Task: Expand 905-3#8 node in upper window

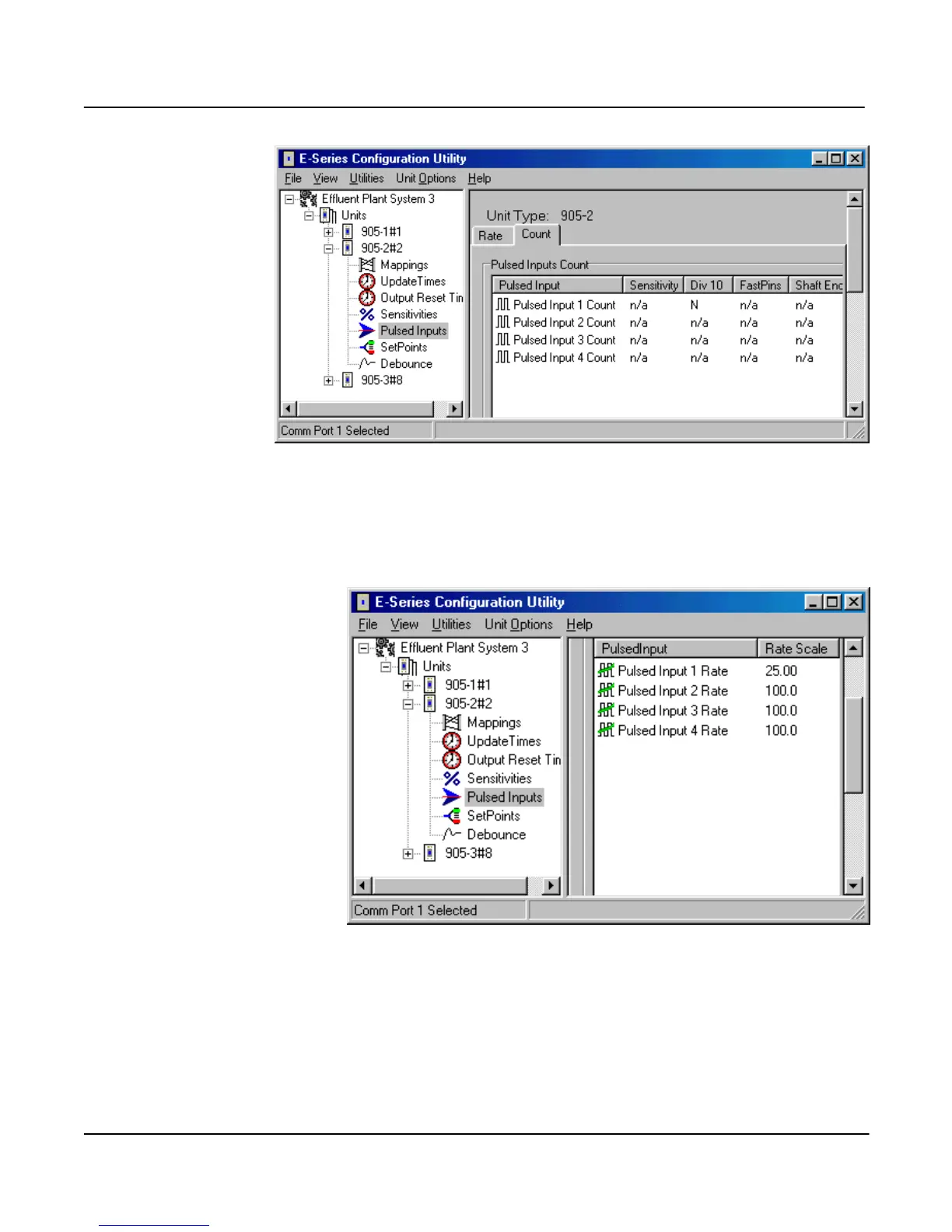Action: pos(328,380)
